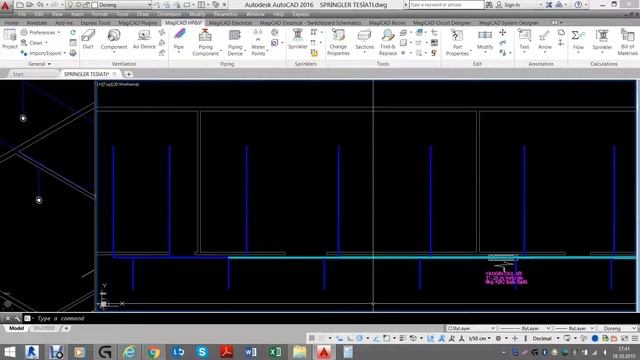This screenshot has height=360, width=640.
Task: Toggle lineweight display in status bar
Action: (x=402, y=338)
